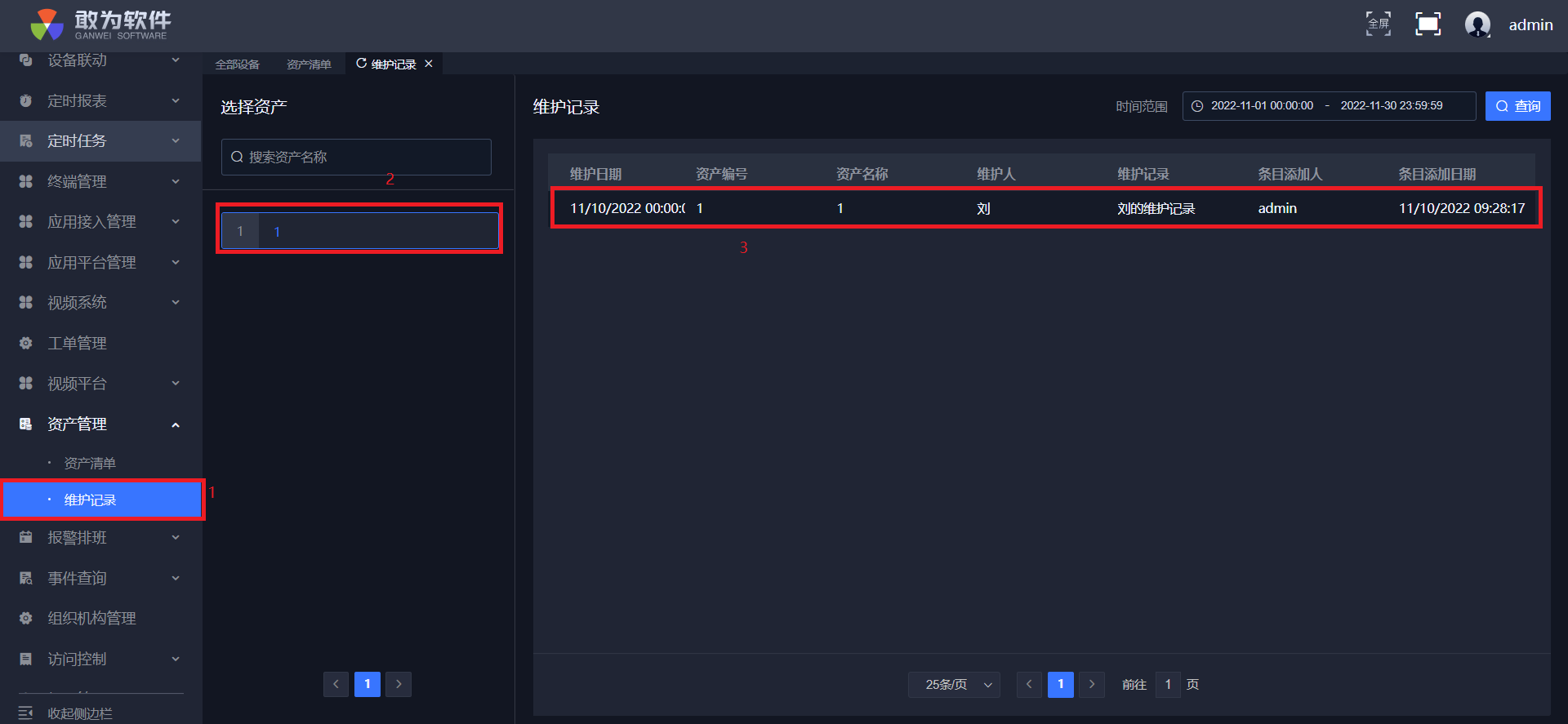Select the 维护记录 tab
The image size is (1568, 724).
[x=394, y=64]
